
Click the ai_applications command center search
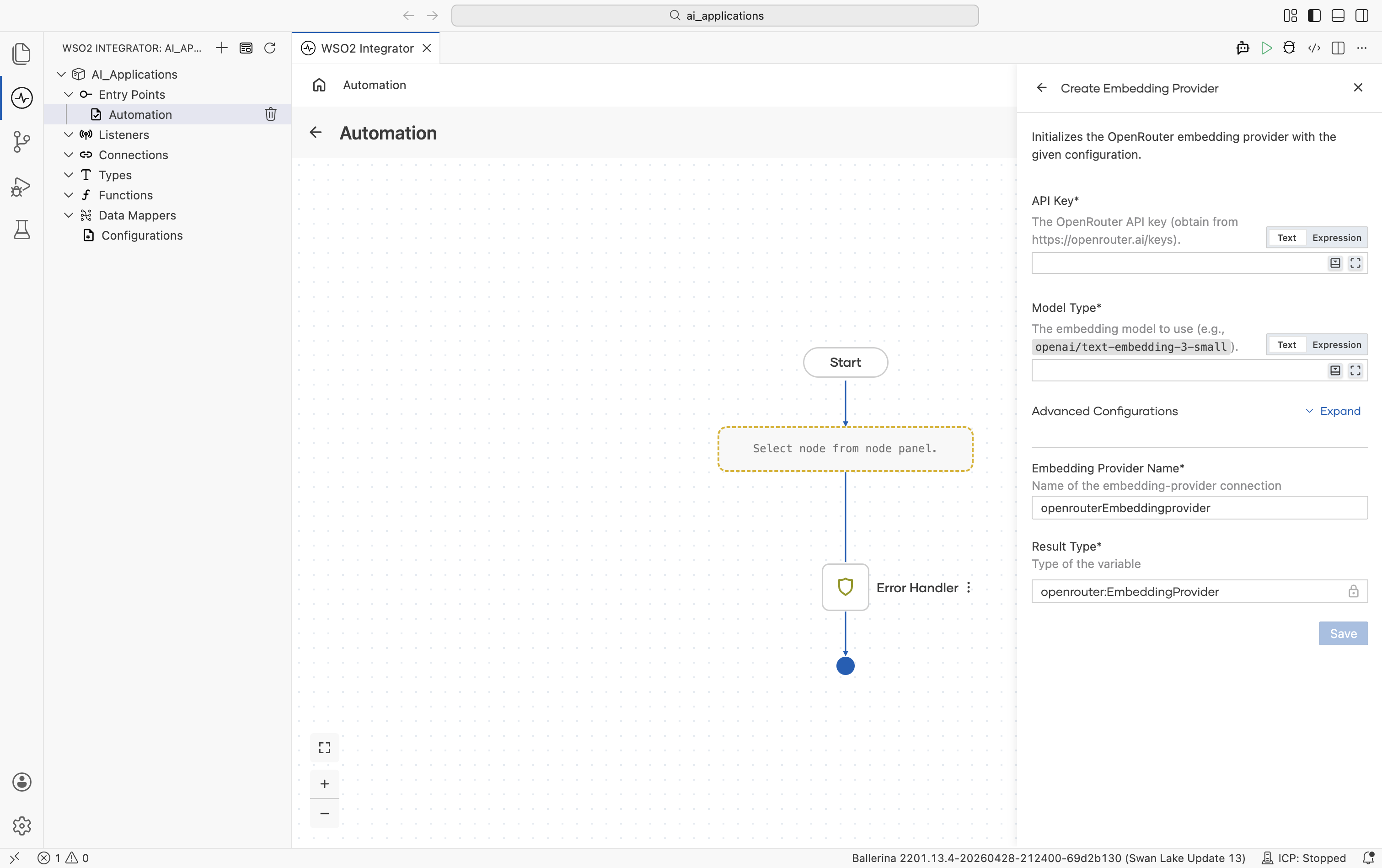(714, 16)
